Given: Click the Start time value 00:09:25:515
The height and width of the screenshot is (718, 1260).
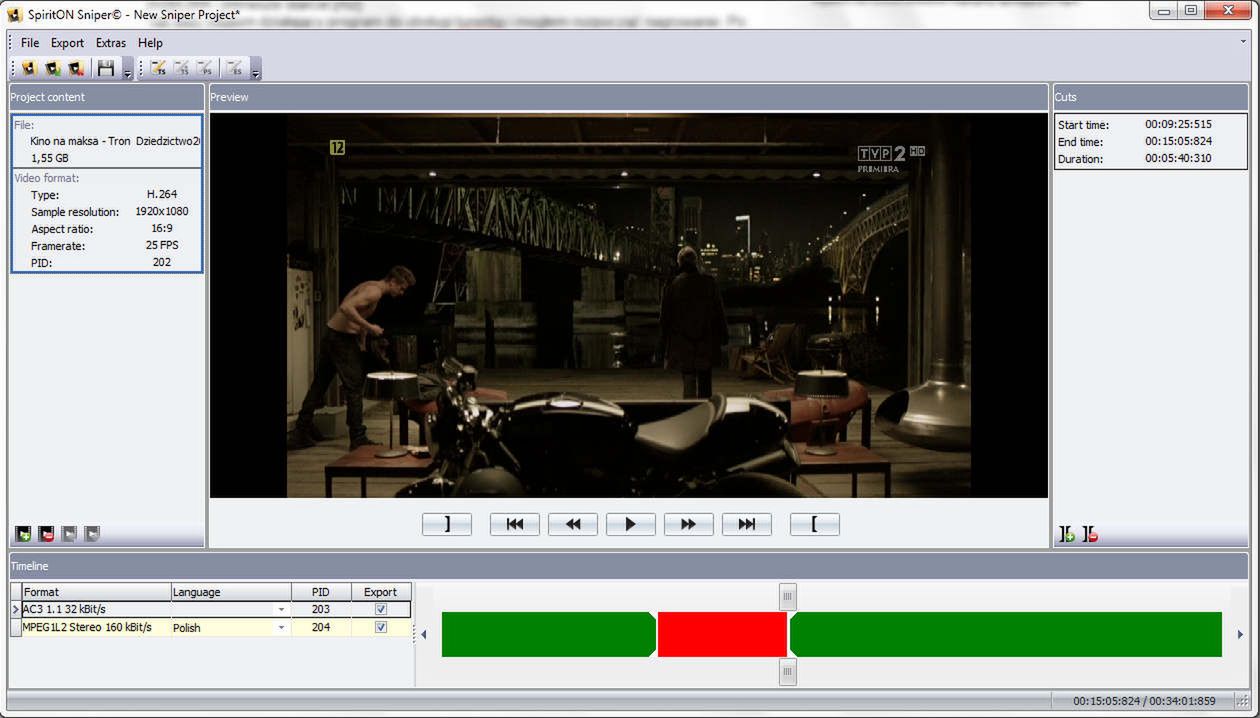Looking at the screenshot, I should pos(1178,125).
